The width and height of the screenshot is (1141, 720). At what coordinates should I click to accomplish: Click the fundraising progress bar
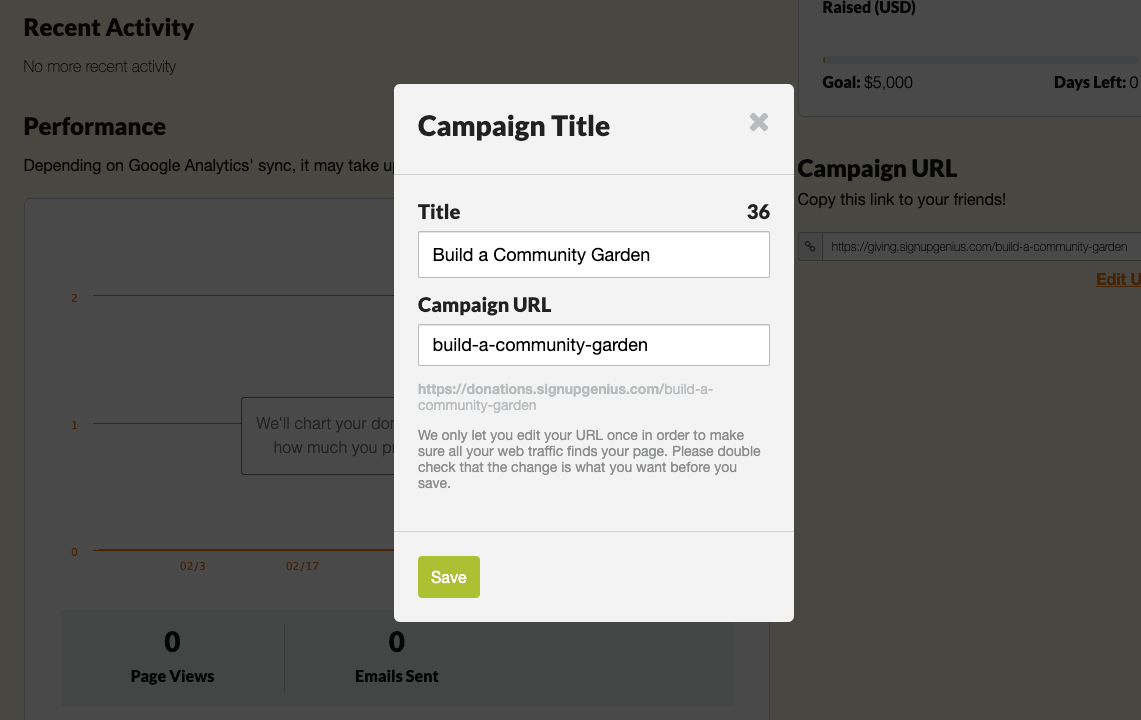click(981, 60)
